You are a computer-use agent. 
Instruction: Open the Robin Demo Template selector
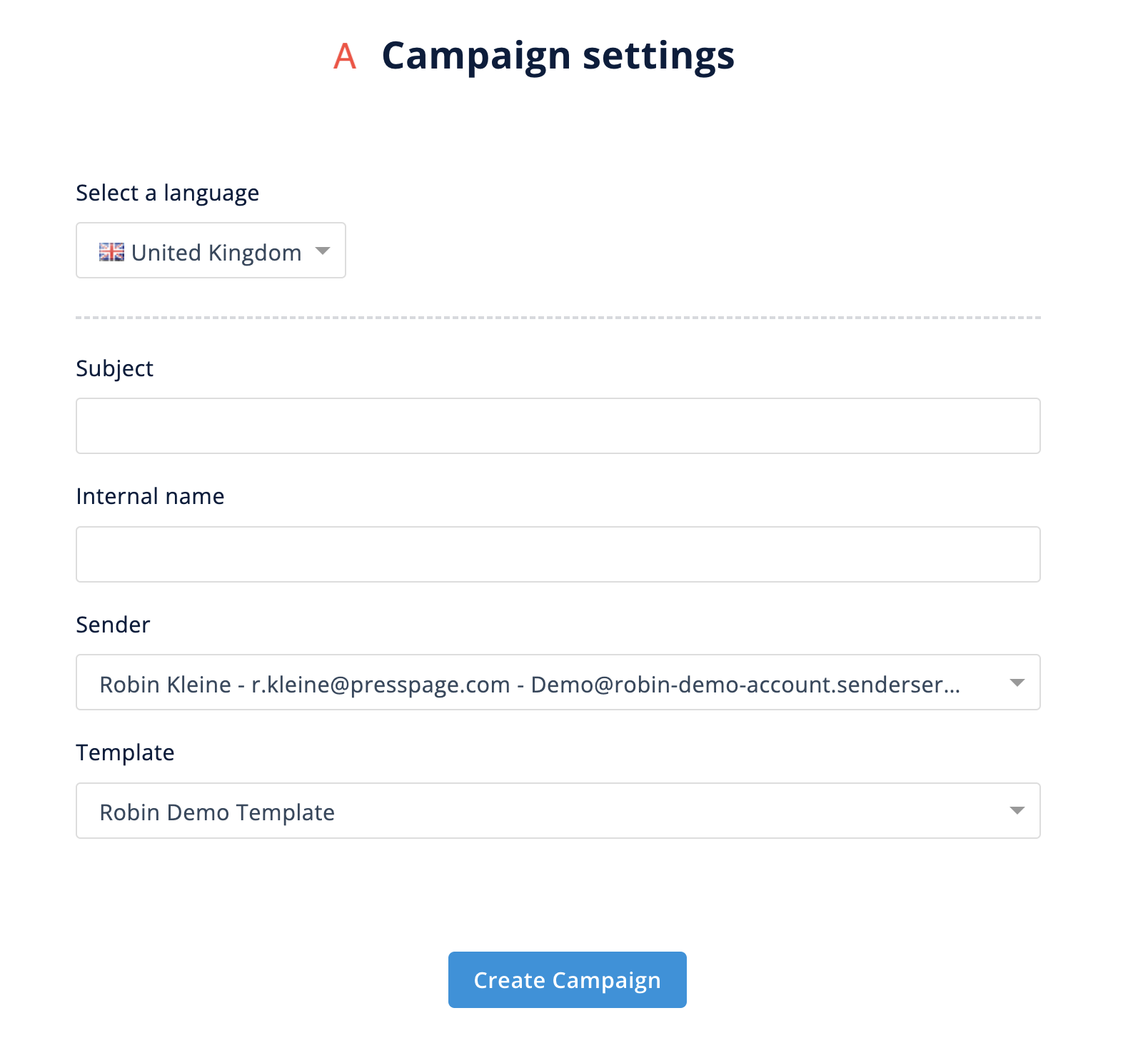click(x=558, y=811)
